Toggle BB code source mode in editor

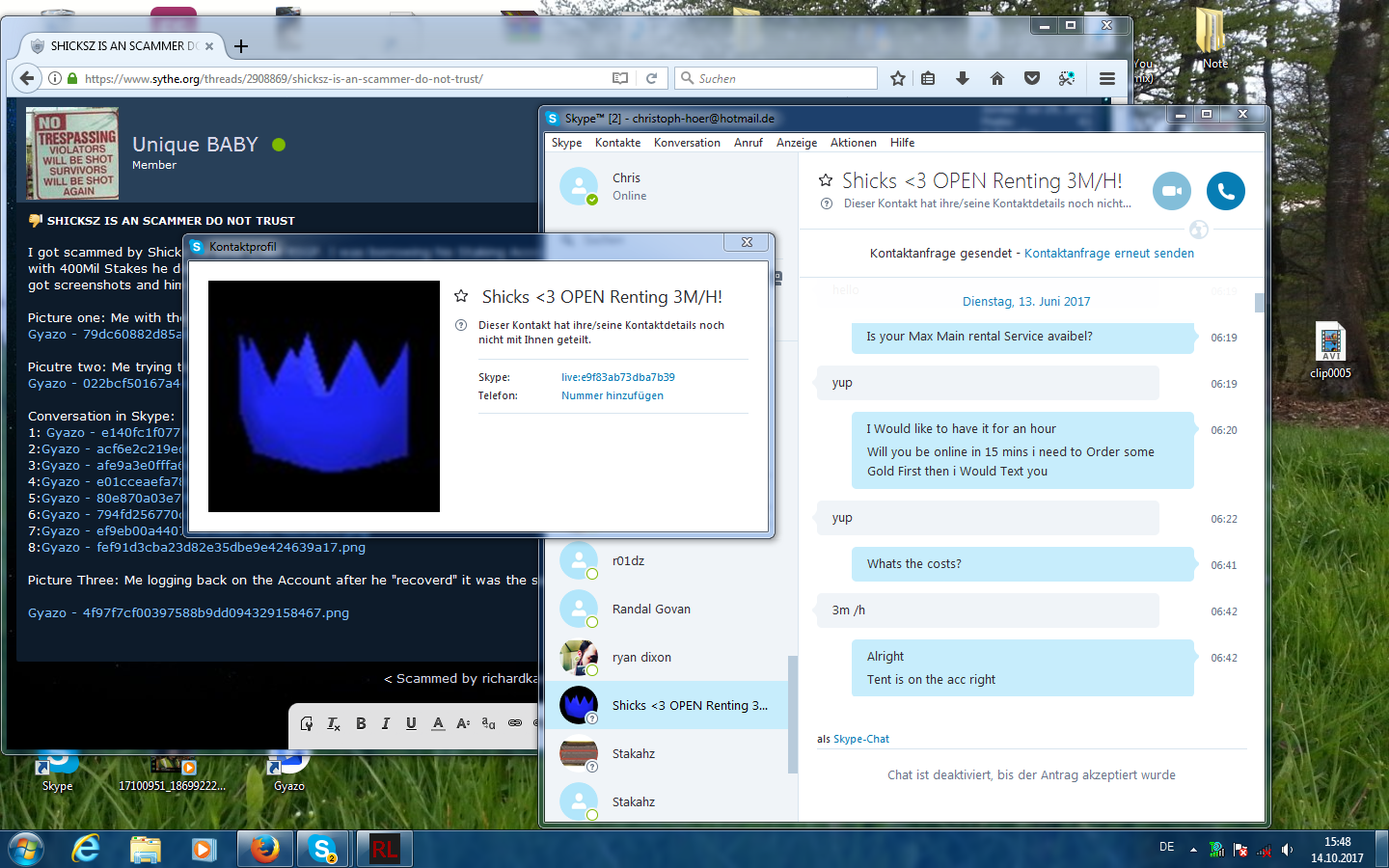[307, 723]
